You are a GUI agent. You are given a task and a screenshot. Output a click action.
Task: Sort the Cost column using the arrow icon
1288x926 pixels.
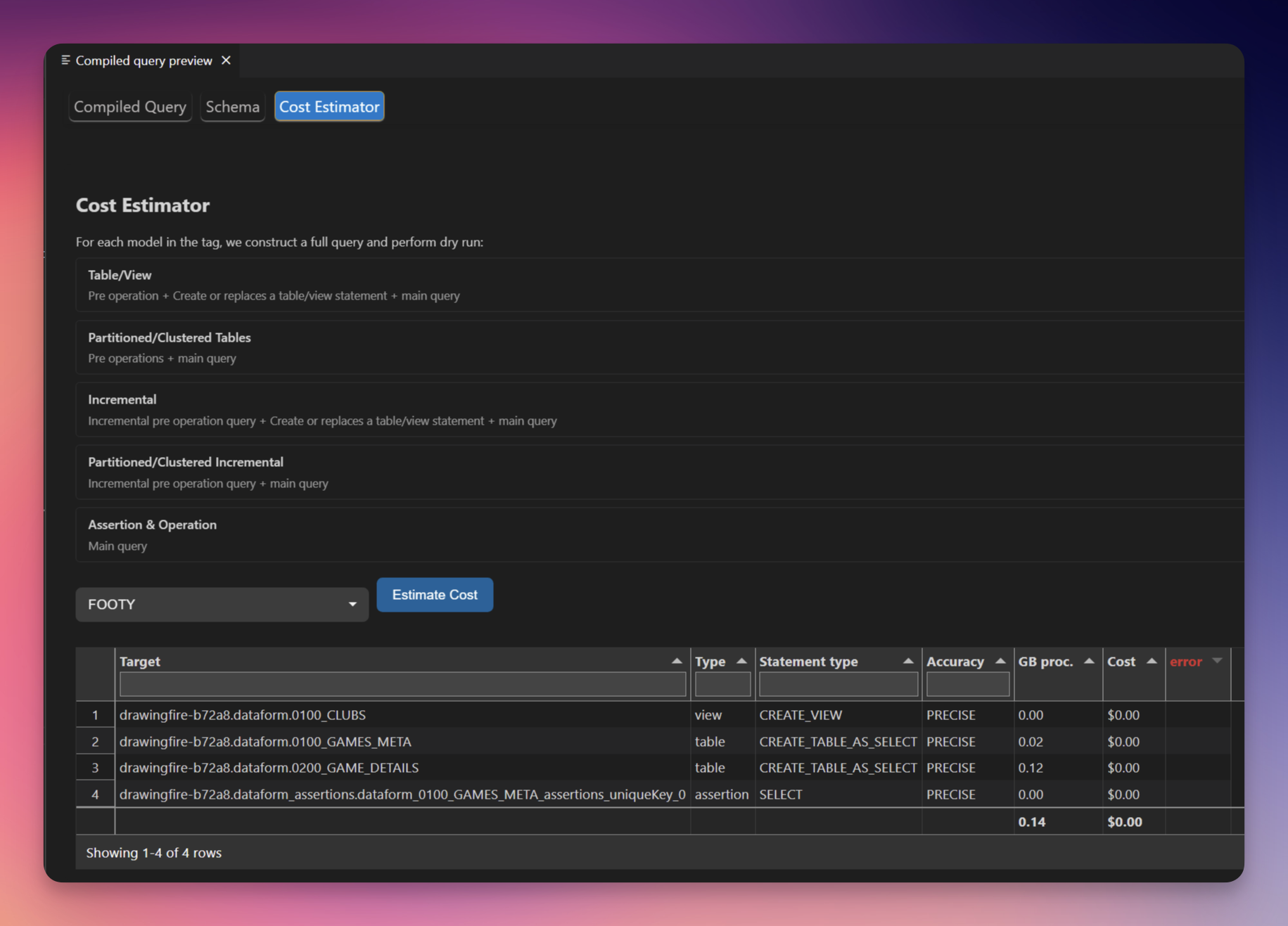[1152, 661]
